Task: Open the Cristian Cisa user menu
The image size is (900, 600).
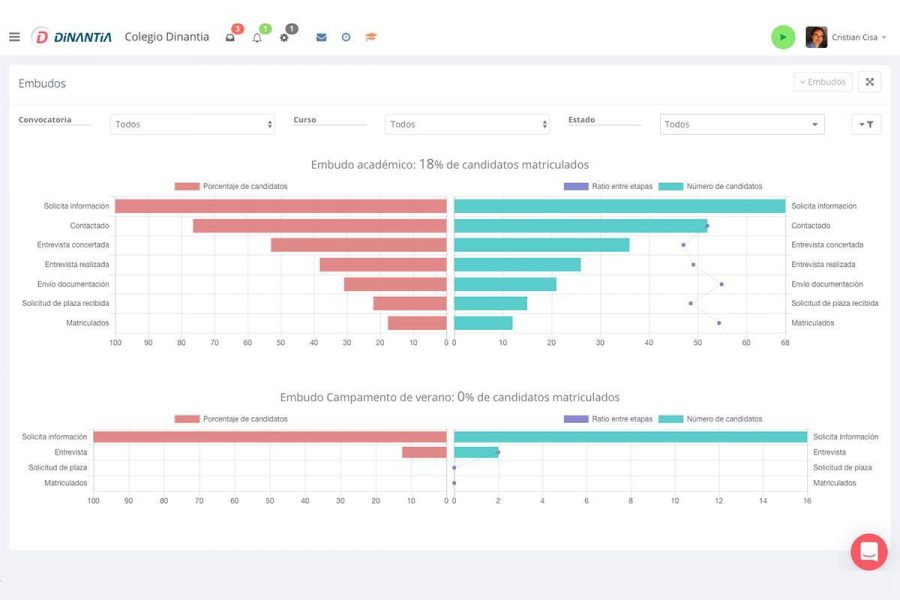Action: point(859,37)
